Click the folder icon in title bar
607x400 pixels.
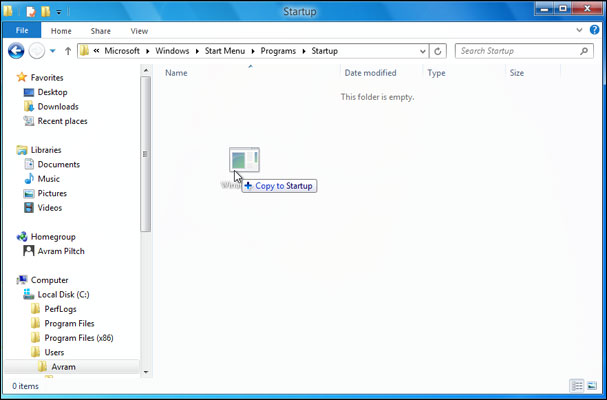(x=8, y=11)
